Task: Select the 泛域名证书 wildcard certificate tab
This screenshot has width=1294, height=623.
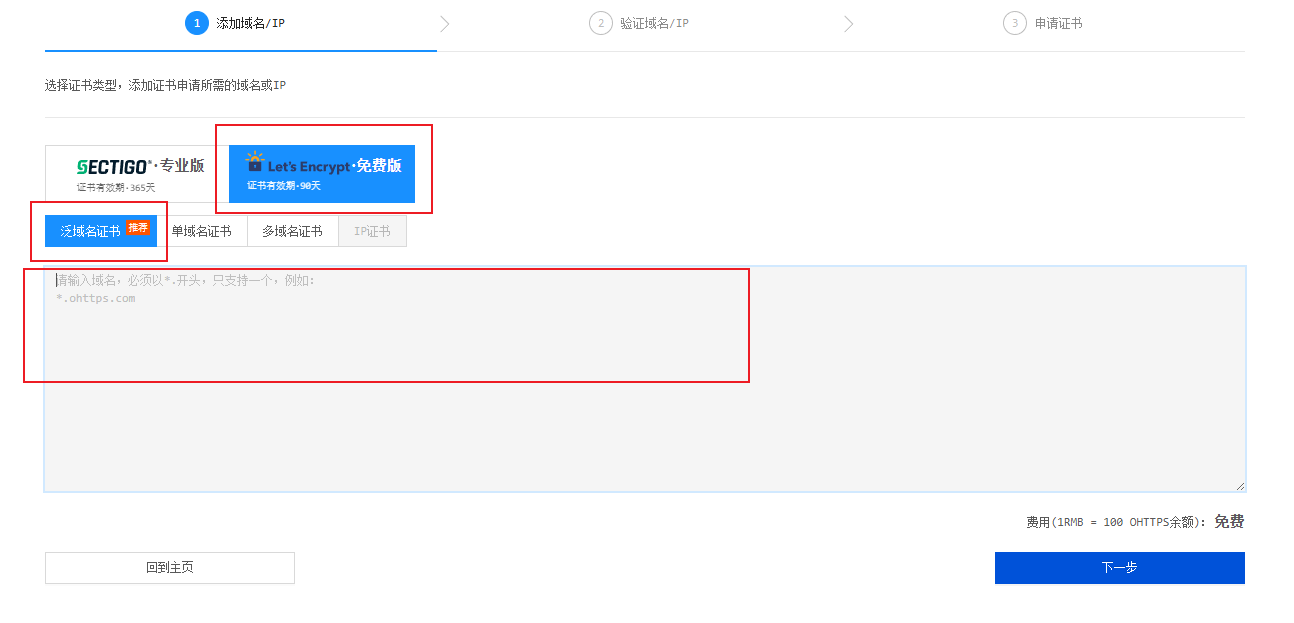Action: [x=90, y=231]
